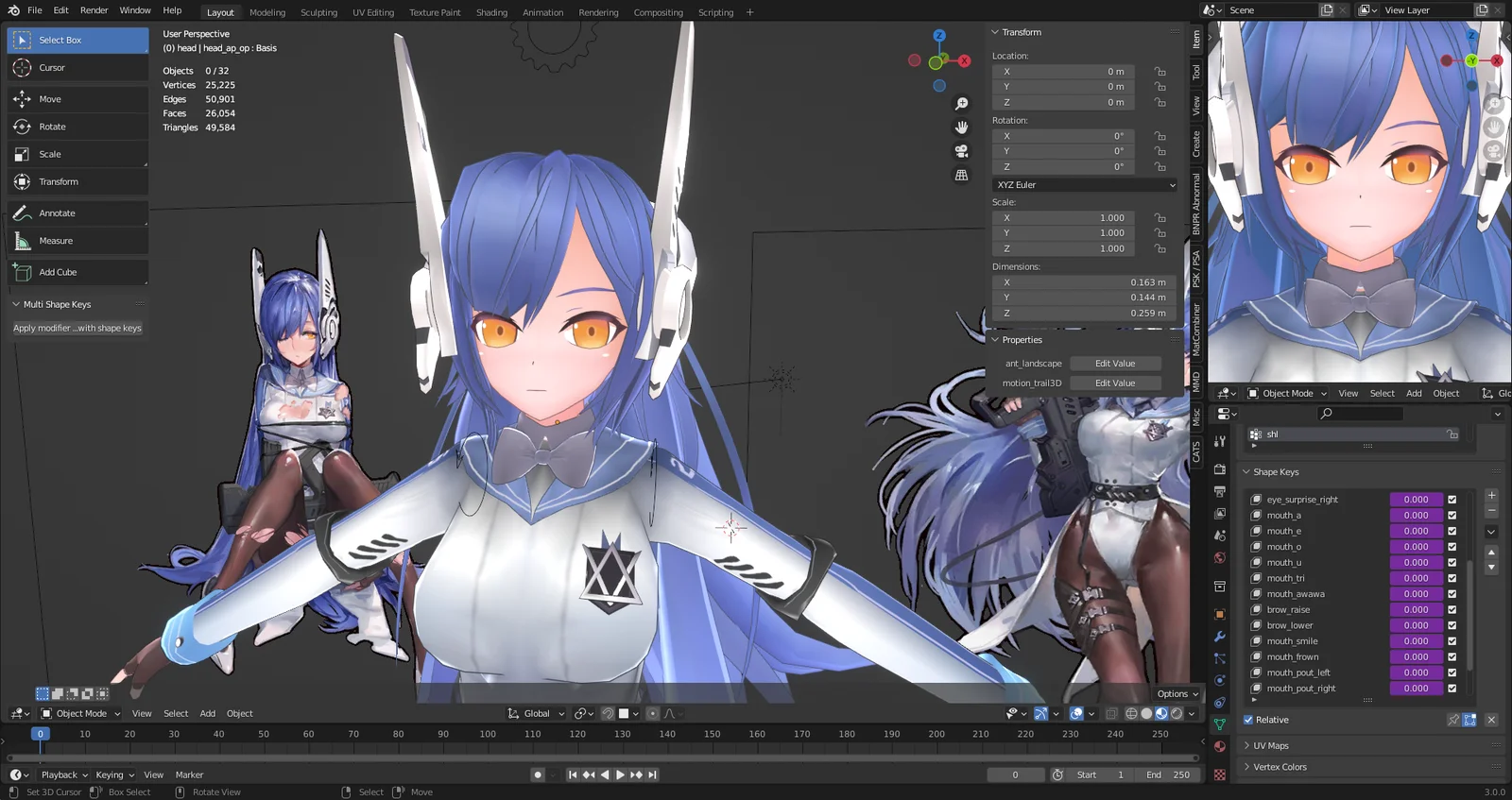The image size is (1512, 800).
Task: Toggle shape key pin icon
Action: point(1453,720)
